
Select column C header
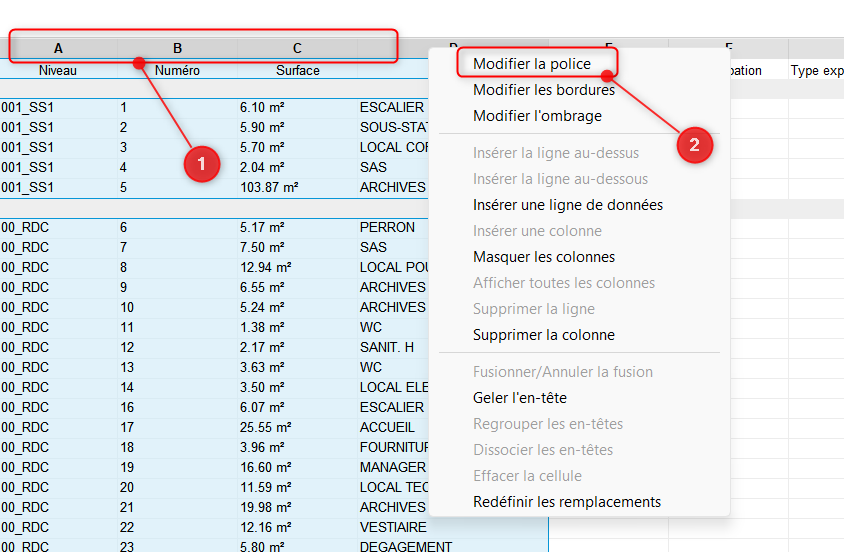(297, 48)
